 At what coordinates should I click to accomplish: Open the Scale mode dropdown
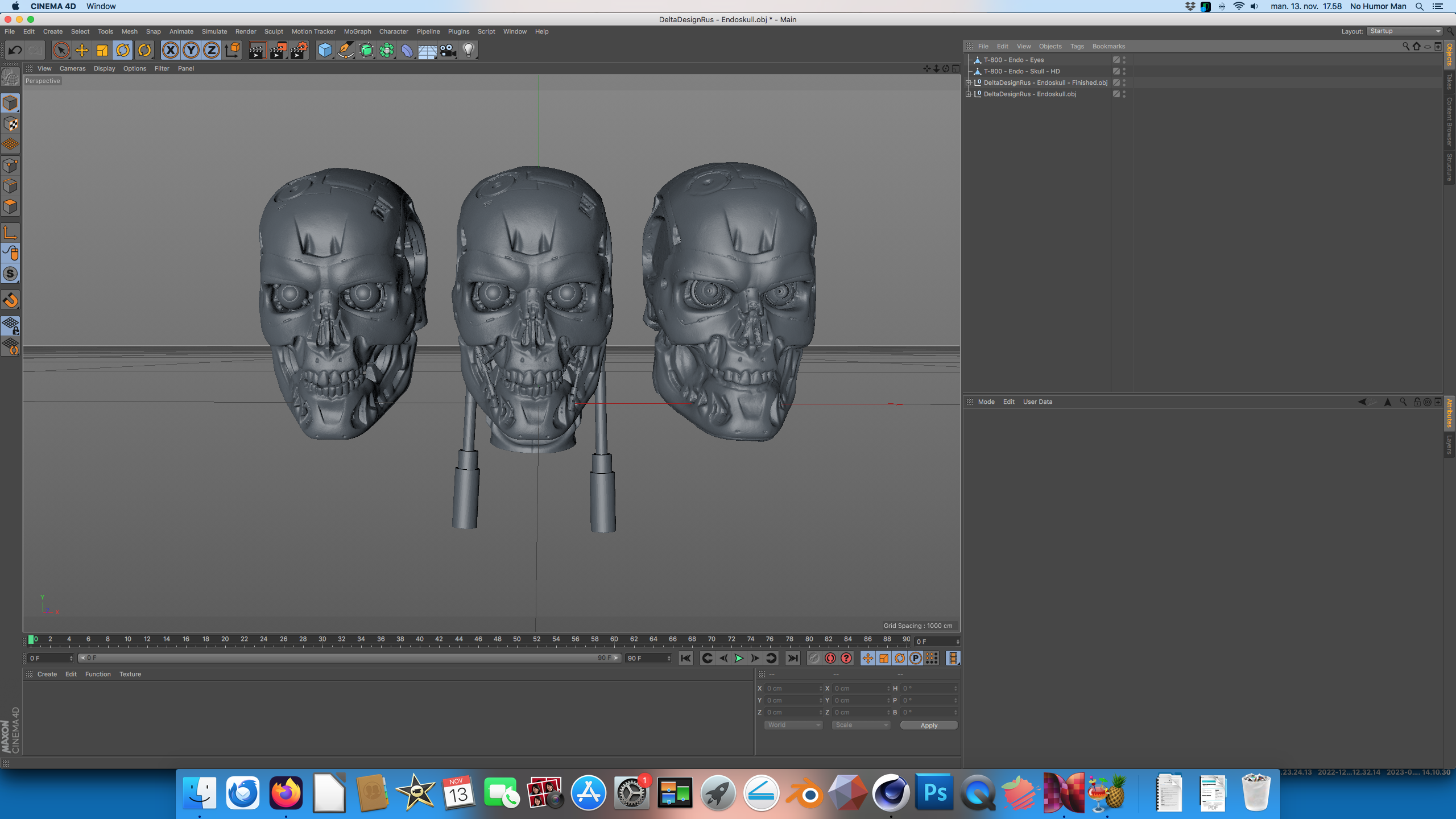tap(861, 725)
